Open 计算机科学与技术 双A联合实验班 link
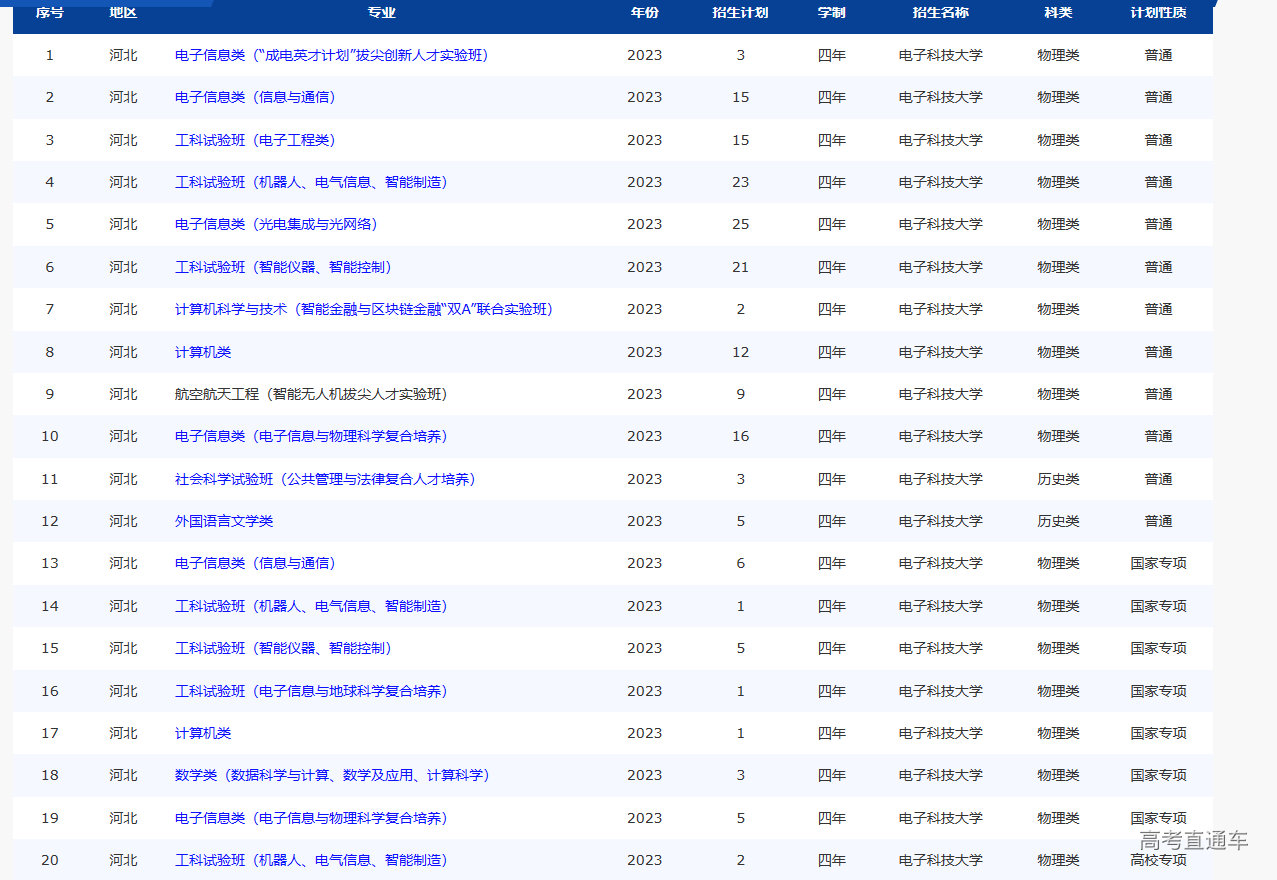This screenshot has height=880, width=1277. pyautogui.click(x=363, y=309)
